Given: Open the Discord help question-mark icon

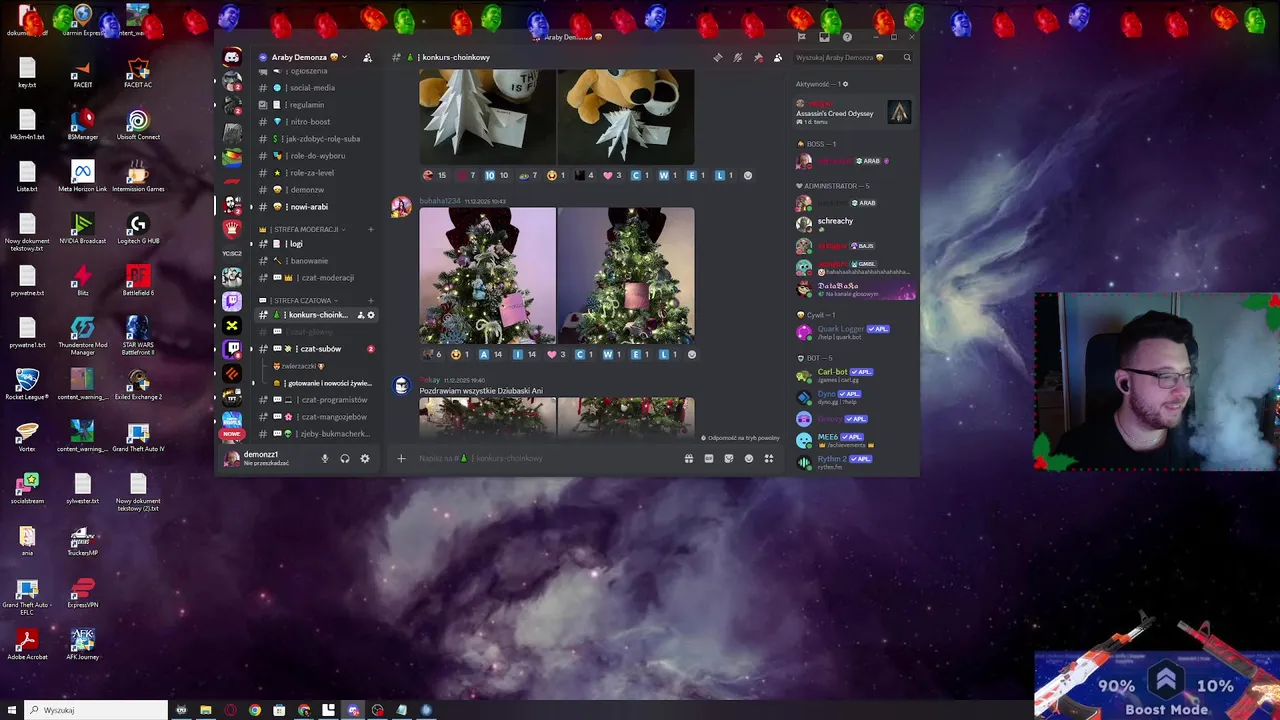Looking at the screenshot, I should 847,37.
